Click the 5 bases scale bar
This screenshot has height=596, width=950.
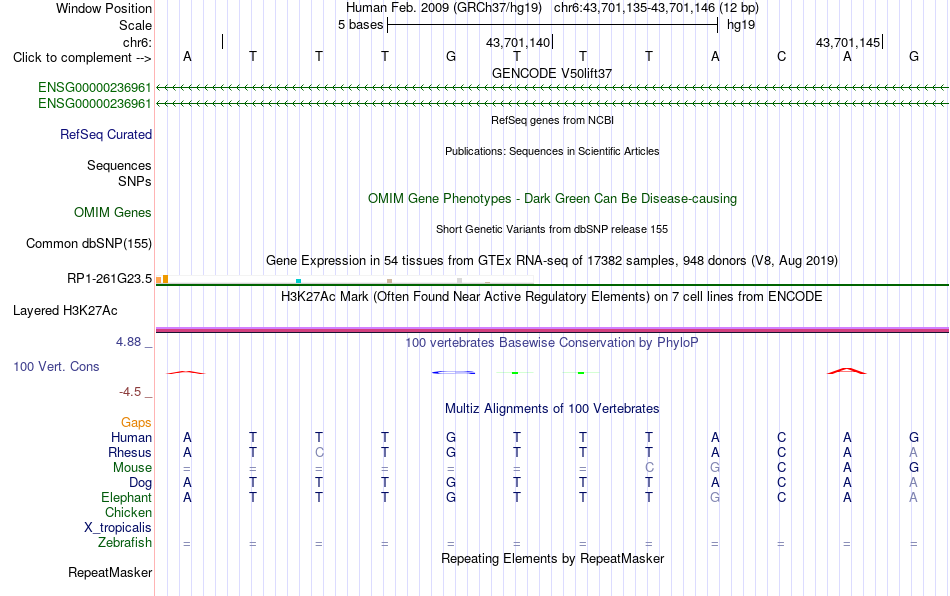553,25
